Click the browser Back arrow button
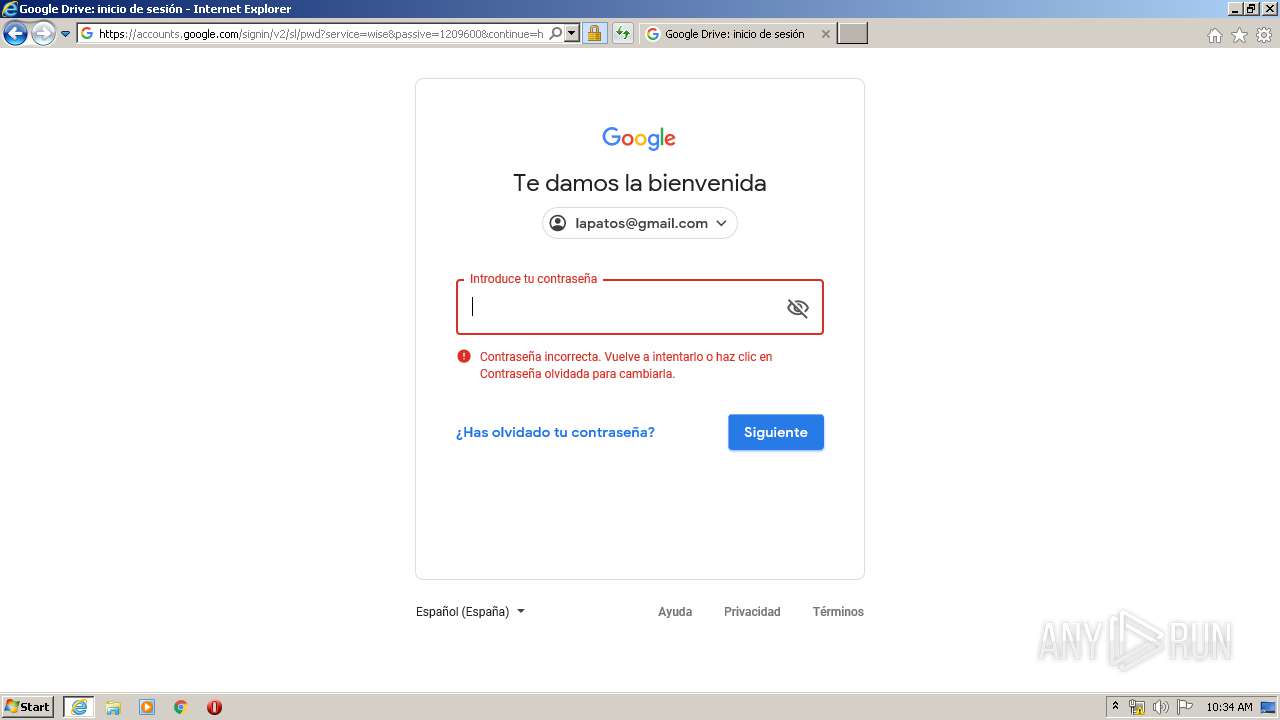 point(15,34)
